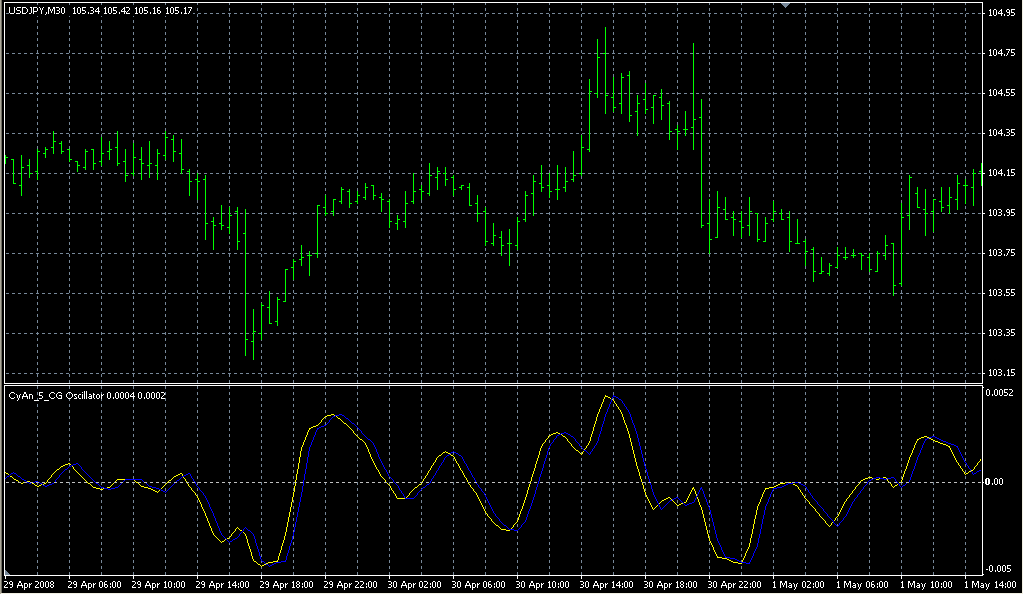Click the highest oscillator peak near 30 Apr 14:00

607,396
